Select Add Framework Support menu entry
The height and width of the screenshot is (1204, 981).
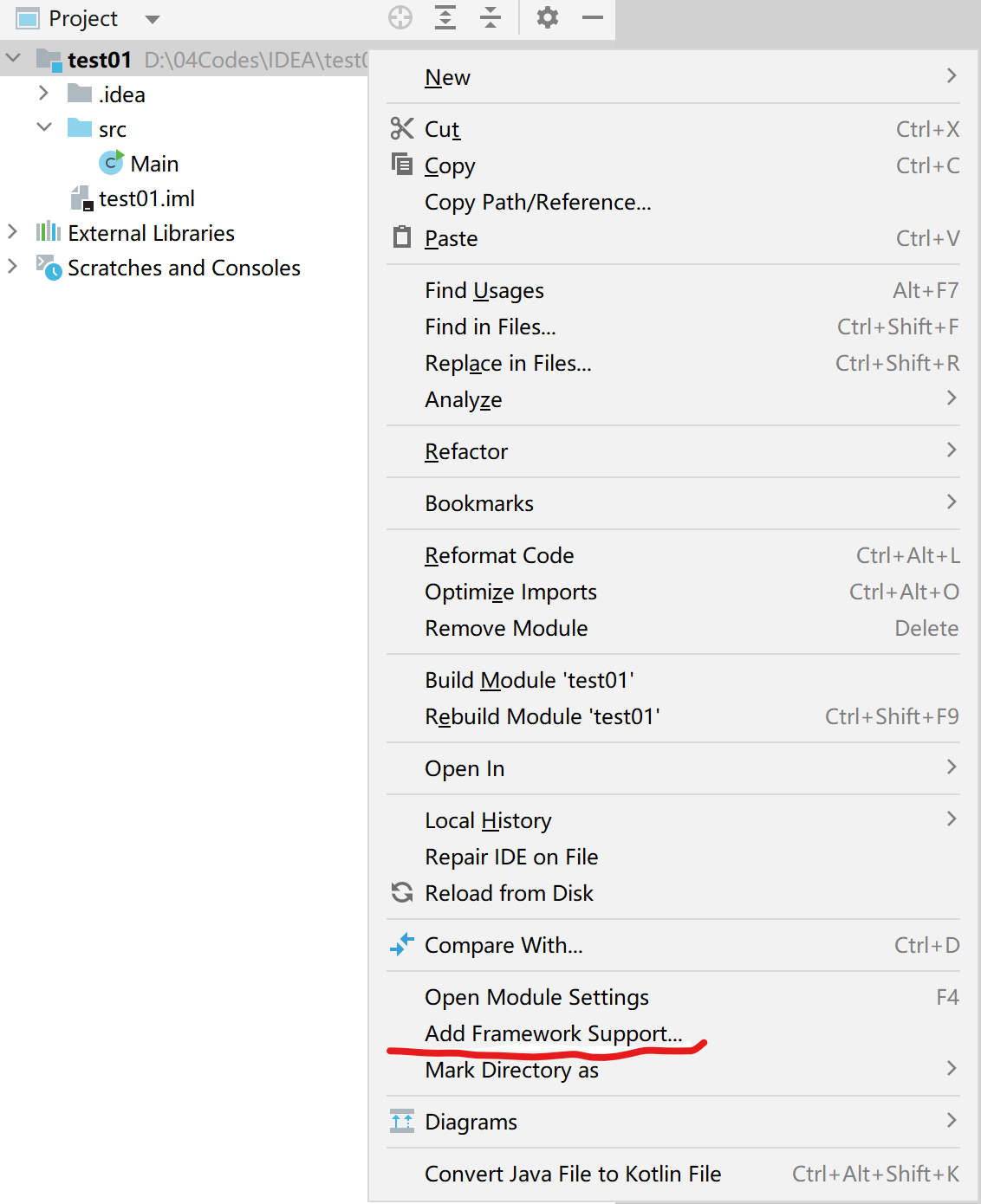553,1033
